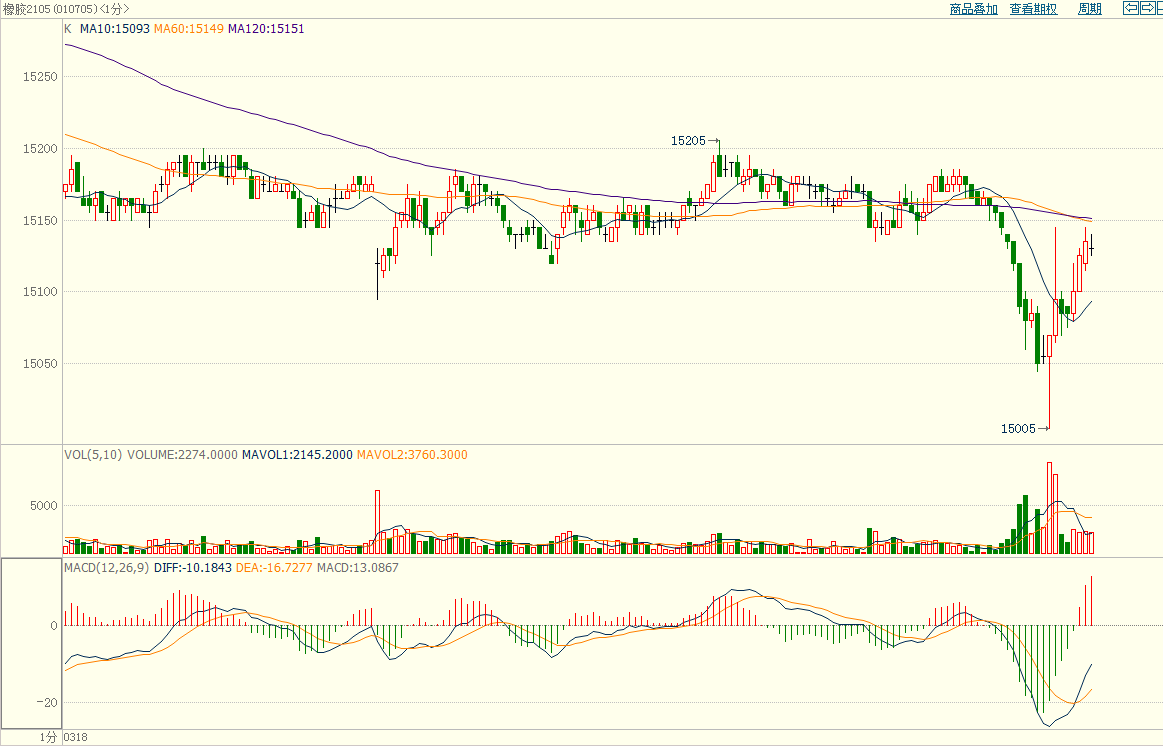
Task: Select the DEA:-16.7277 value
Action: pyautogui.click(x=274, y=568)
